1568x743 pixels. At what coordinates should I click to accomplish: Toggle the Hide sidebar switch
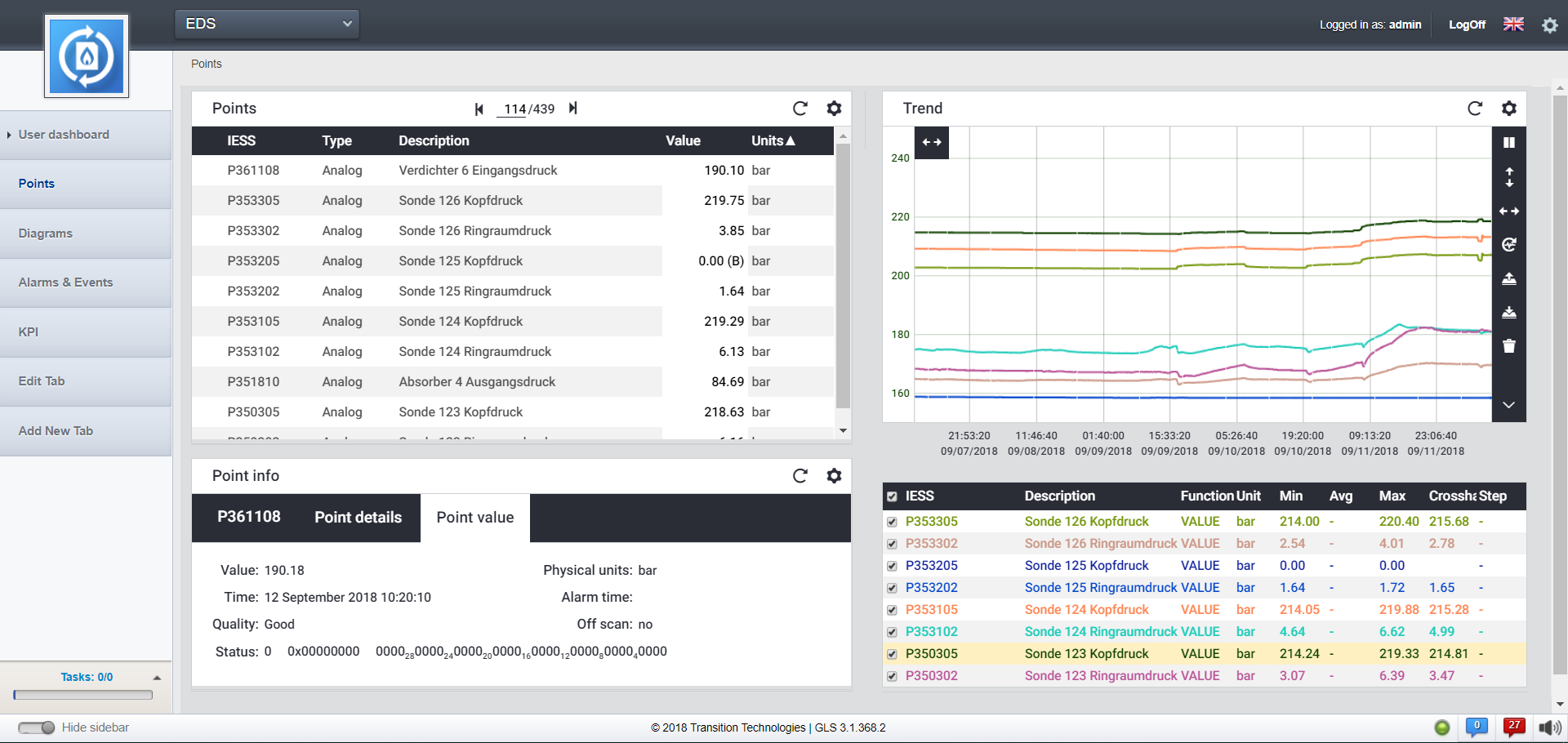pos(37,727)
